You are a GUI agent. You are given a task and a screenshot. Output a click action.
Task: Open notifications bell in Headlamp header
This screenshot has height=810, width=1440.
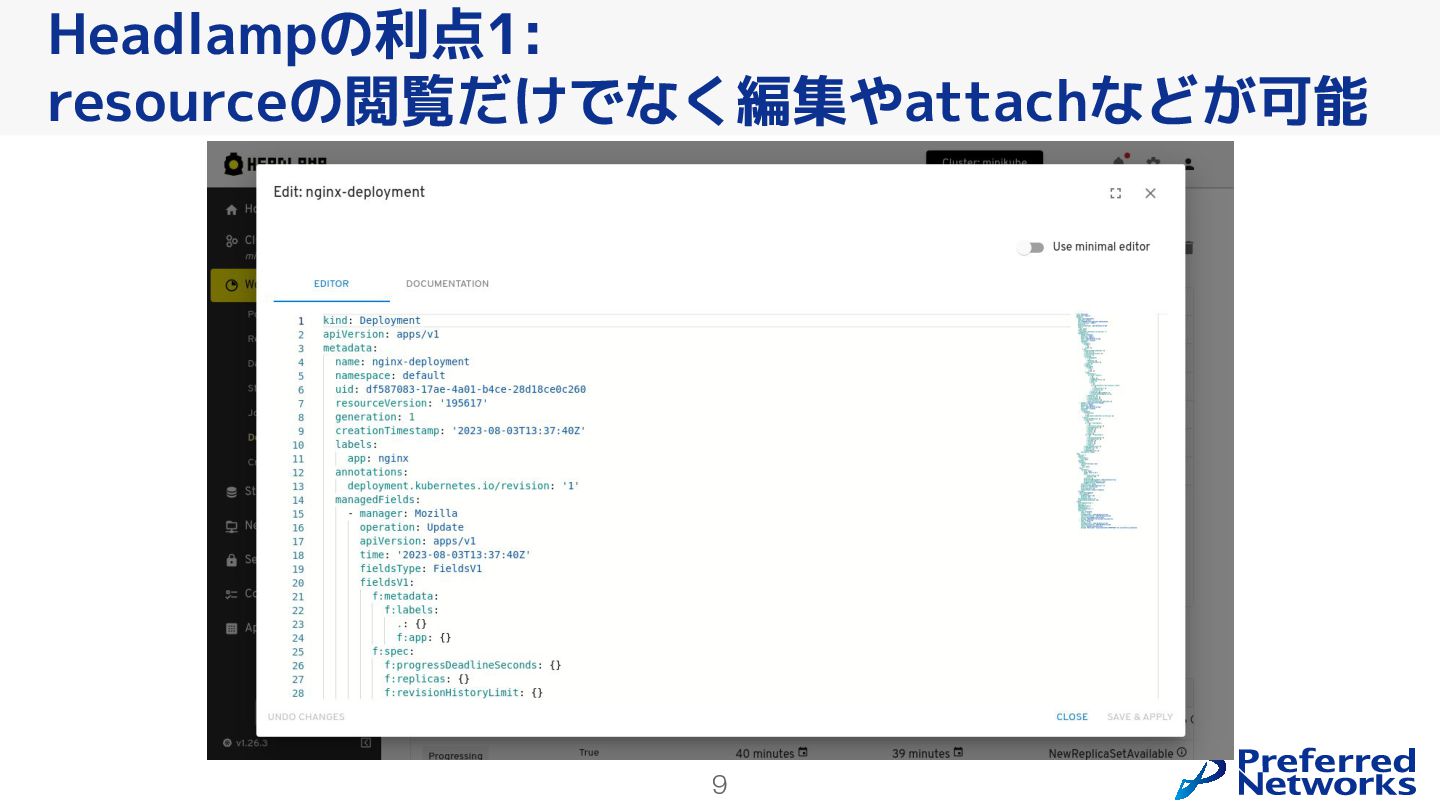point(1119,163)
